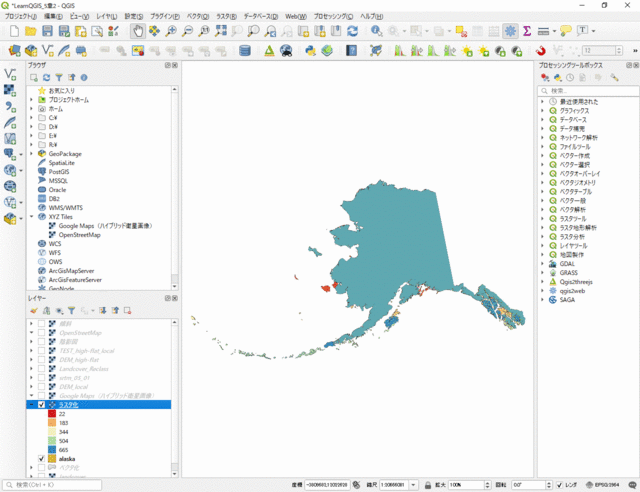Filter the Browser panel tree
Viewport: 640px width, 492px height.
click(59, 78)
